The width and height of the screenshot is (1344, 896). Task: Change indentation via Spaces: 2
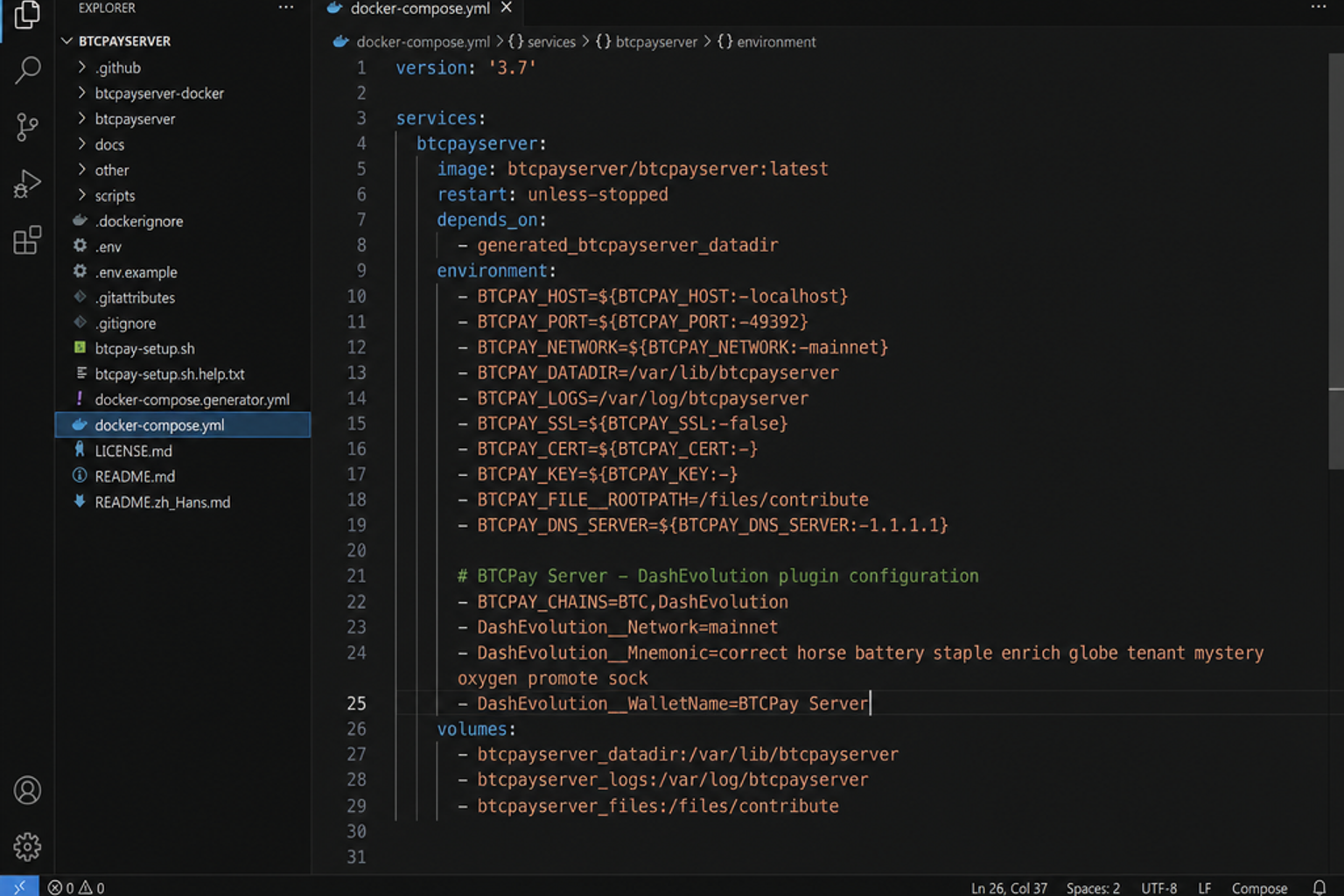click(1093, 888)
